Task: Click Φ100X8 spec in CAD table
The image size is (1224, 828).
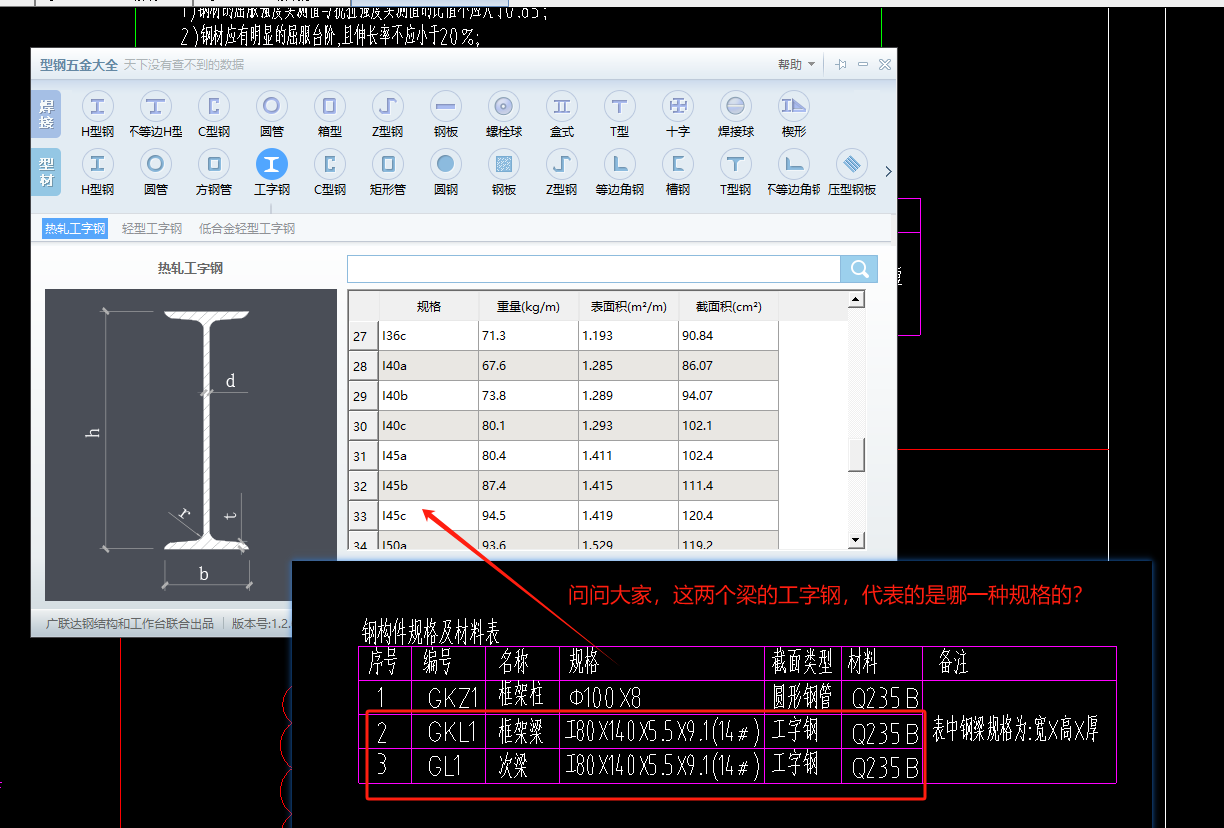Action: pyautogui.click(x=605, y=698)
